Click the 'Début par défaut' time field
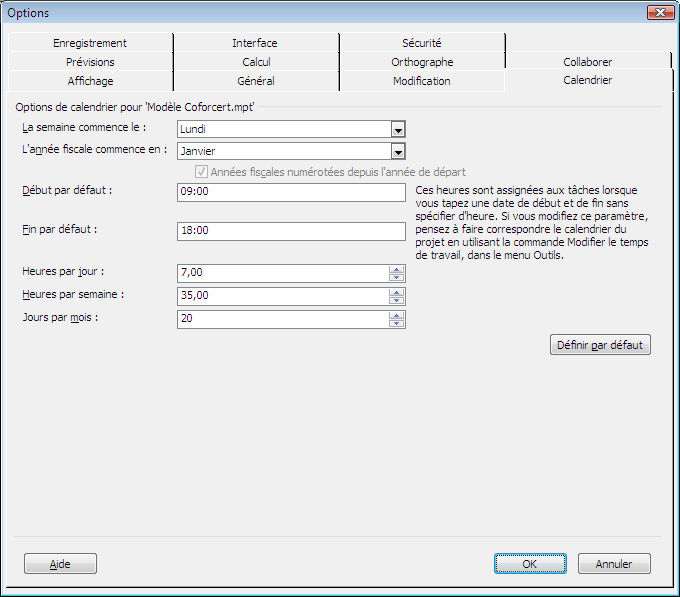 (290, 192)
